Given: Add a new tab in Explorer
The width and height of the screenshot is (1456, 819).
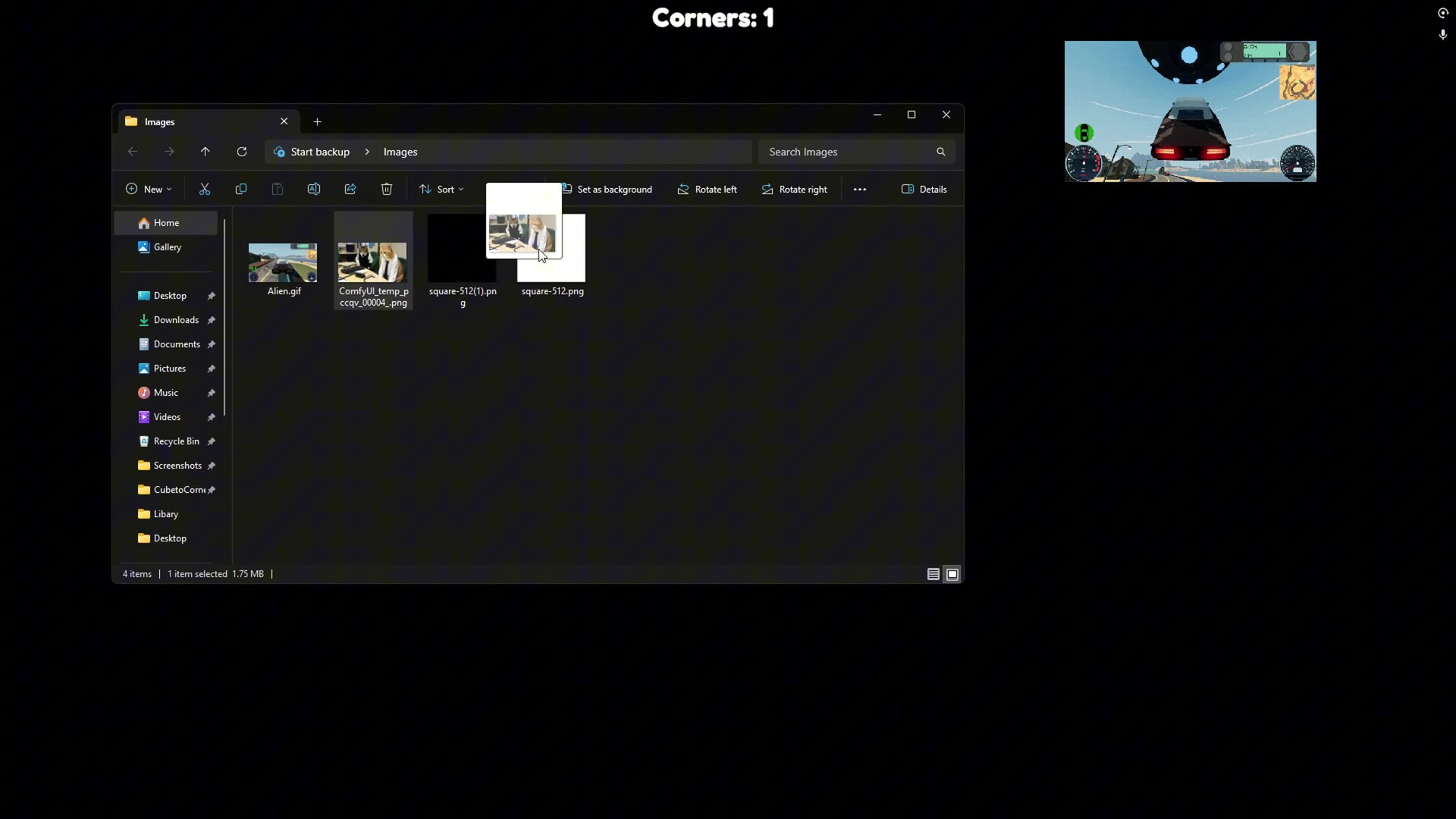Looking at the screenshot, I should 318,122.
